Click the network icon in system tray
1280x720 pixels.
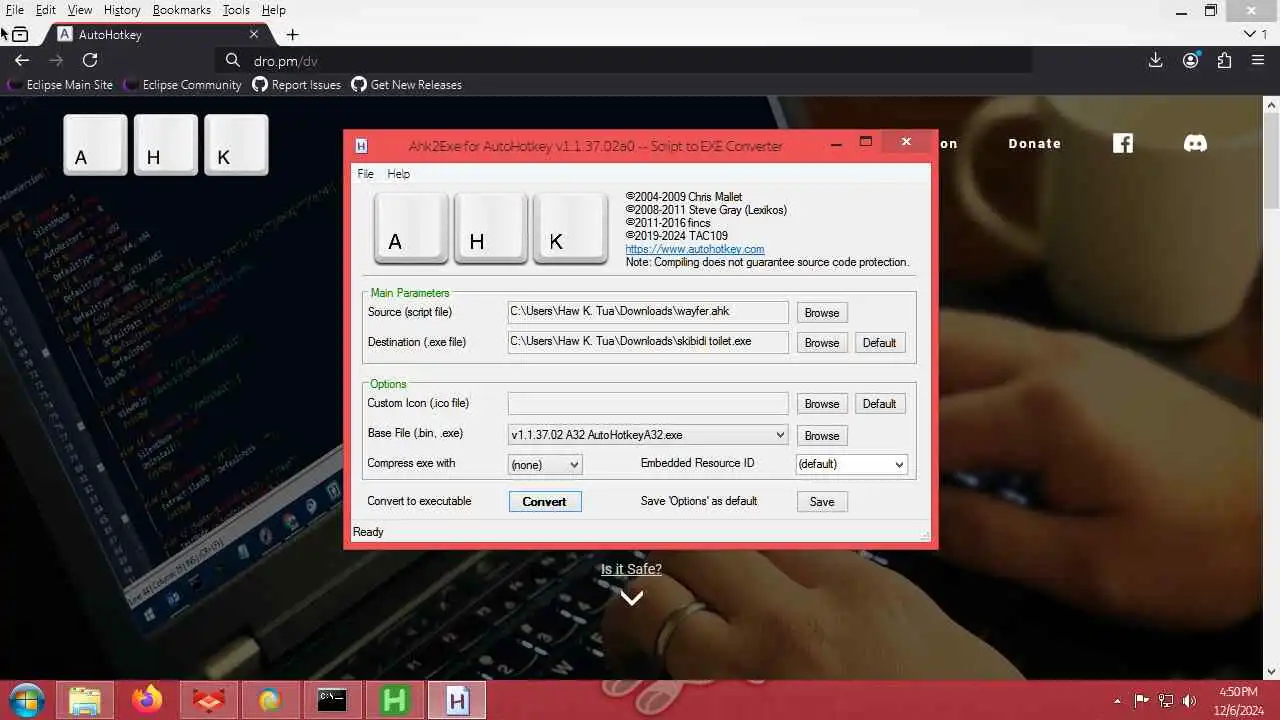pyautogui.click(x=1166, y=700)
